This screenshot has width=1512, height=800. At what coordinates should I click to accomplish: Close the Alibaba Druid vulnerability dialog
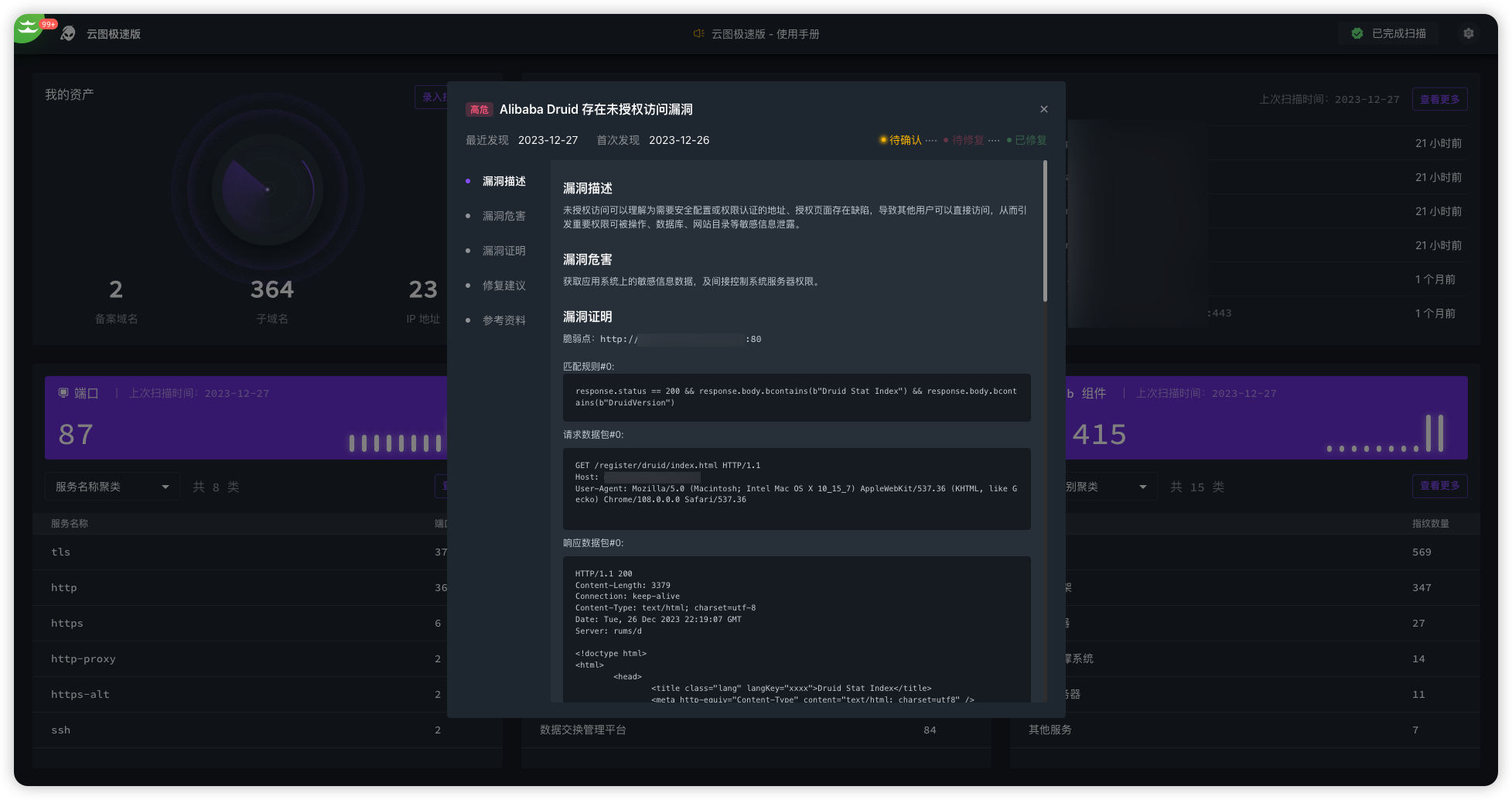[x=1043, y=109]
